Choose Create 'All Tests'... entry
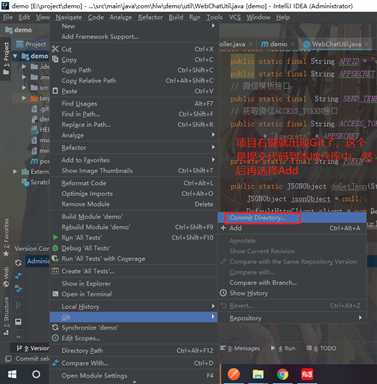This screenshot has width=377, height=384. [x=133, y=271]
